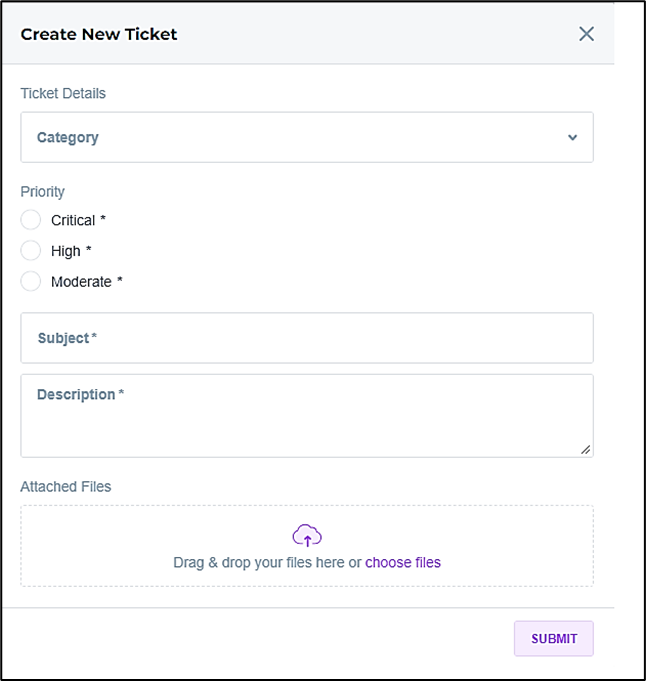This screenshot has width=646, height=681.
Task: Click the cloud upload icon
Action: click(307, 536)
